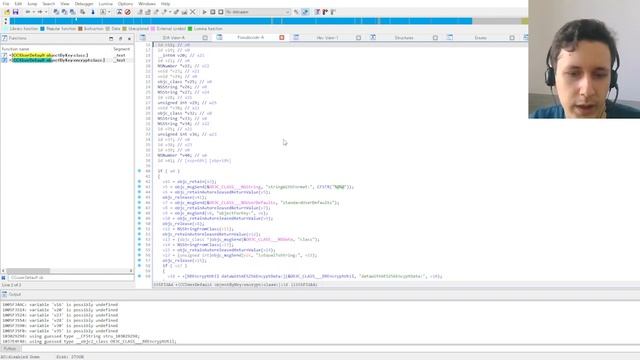The image size is (640, 360).
Task: Click the save database floppy icon
Action: (16, 12)
